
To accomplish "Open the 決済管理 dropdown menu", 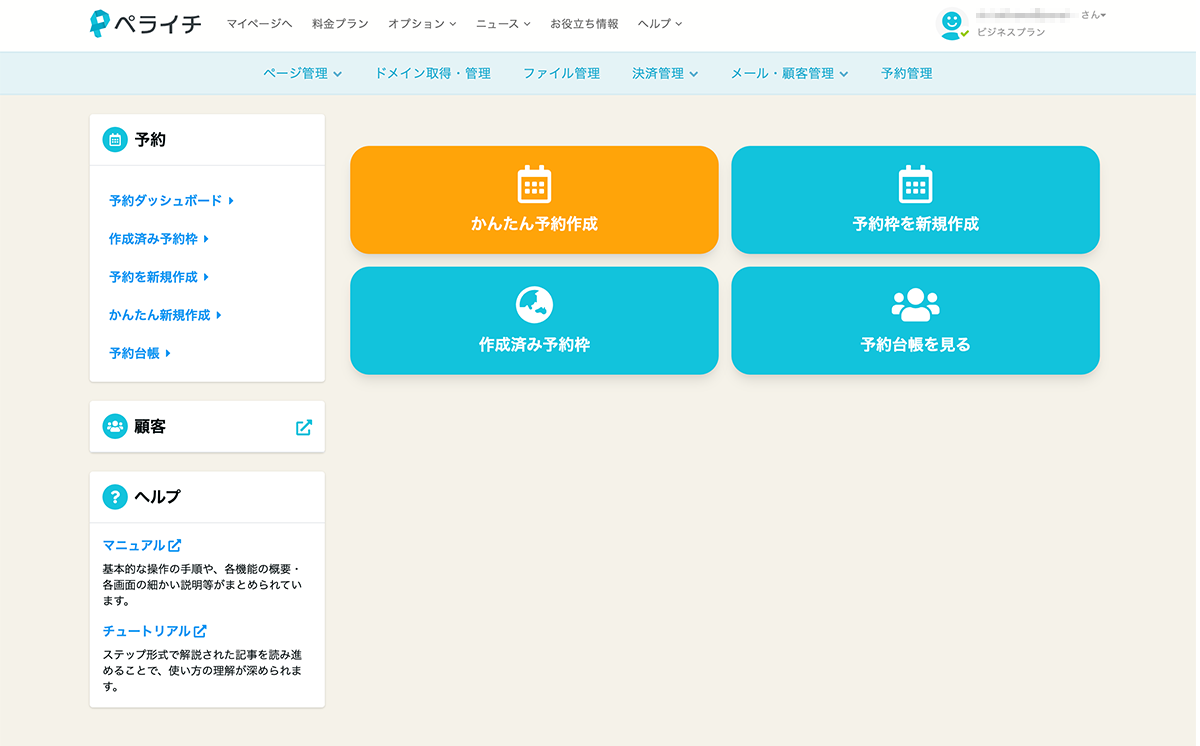I will 664,74.
